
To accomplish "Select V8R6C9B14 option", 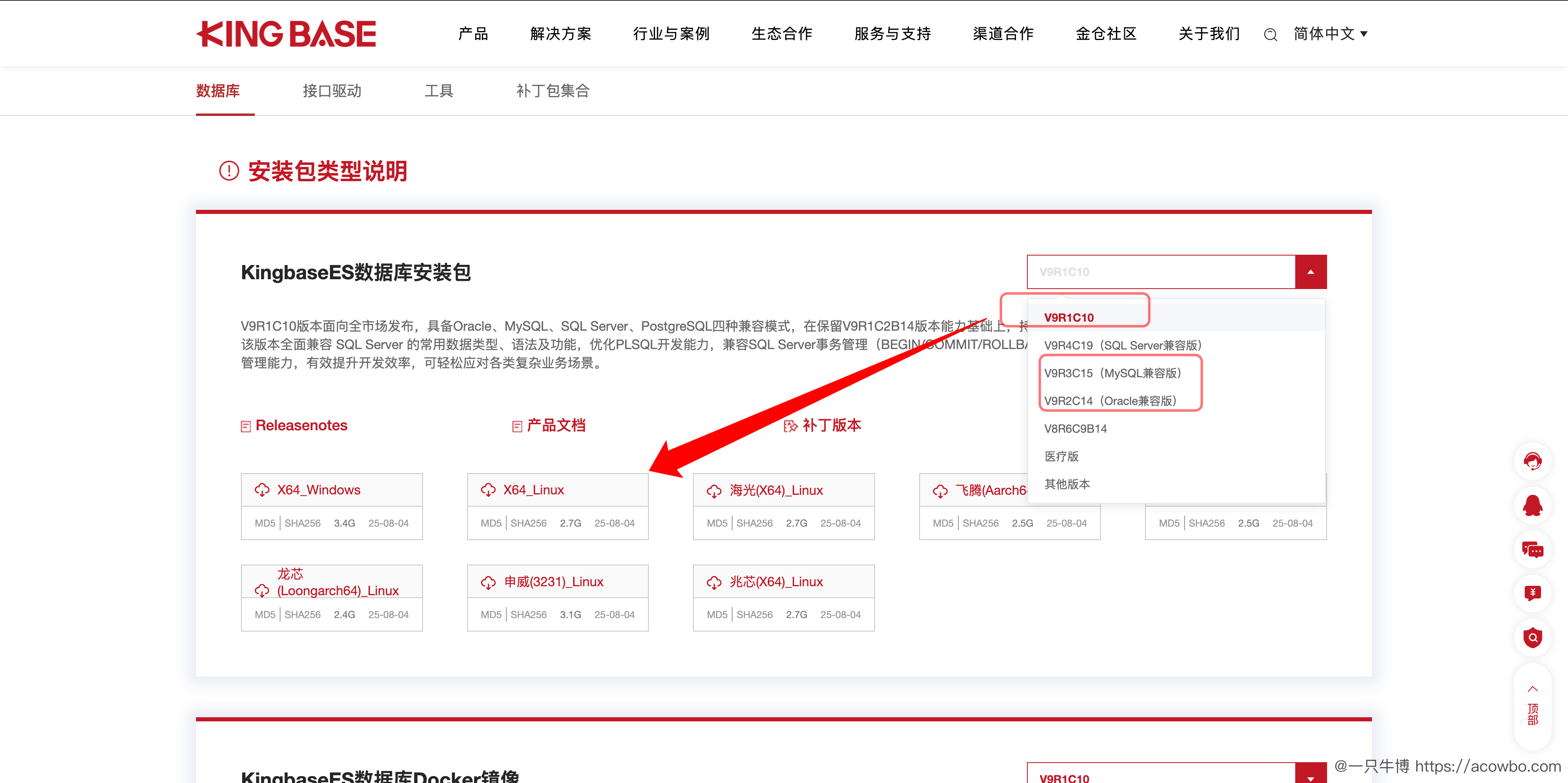I will point(1176,428).
